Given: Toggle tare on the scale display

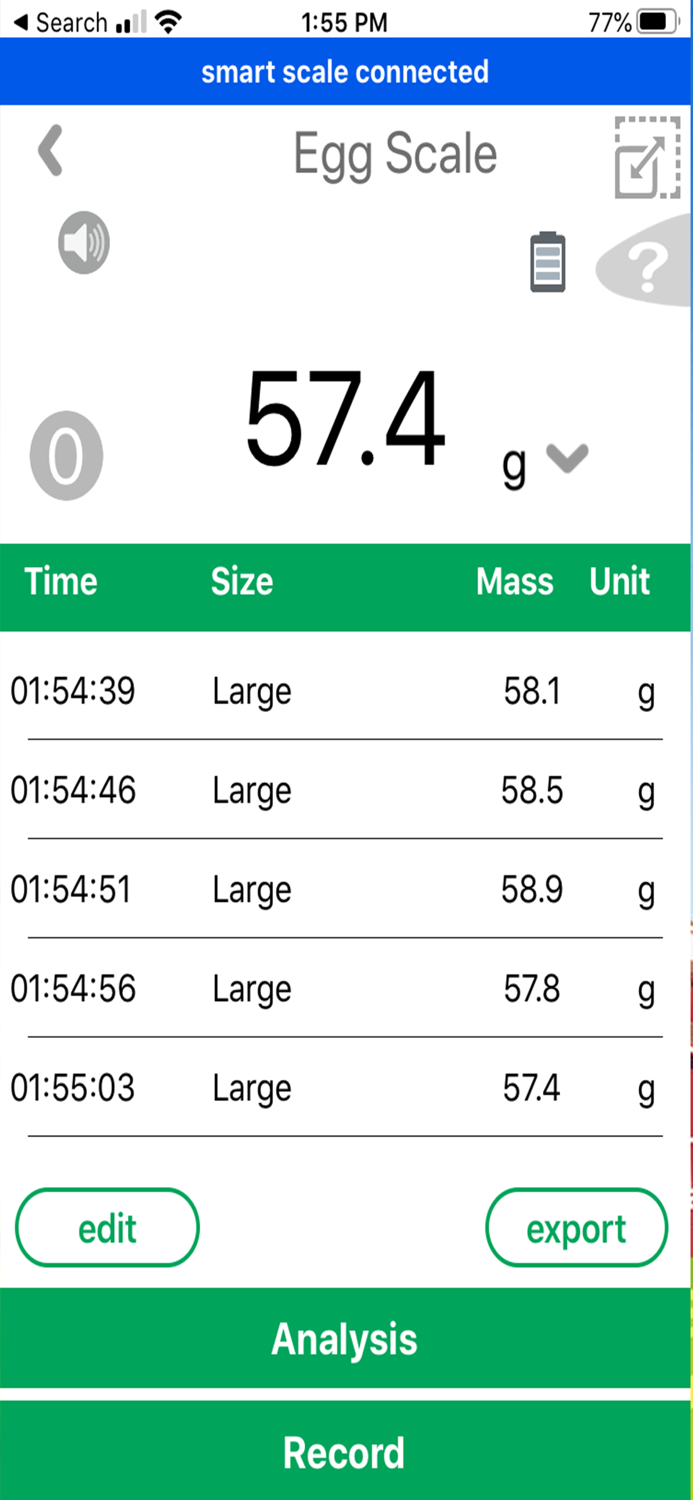Looking at the screenshot, I should [66, 456].
